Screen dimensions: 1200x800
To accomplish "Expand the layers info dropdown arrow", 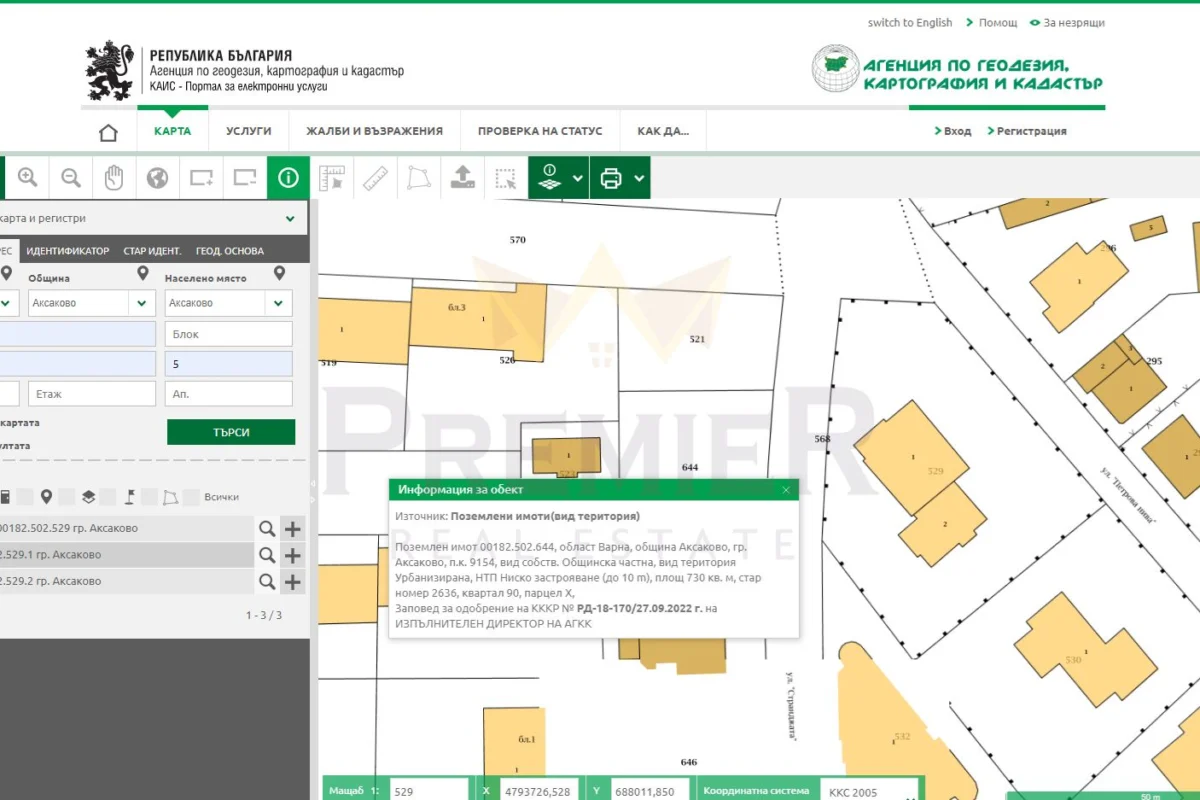I will 578,179.
